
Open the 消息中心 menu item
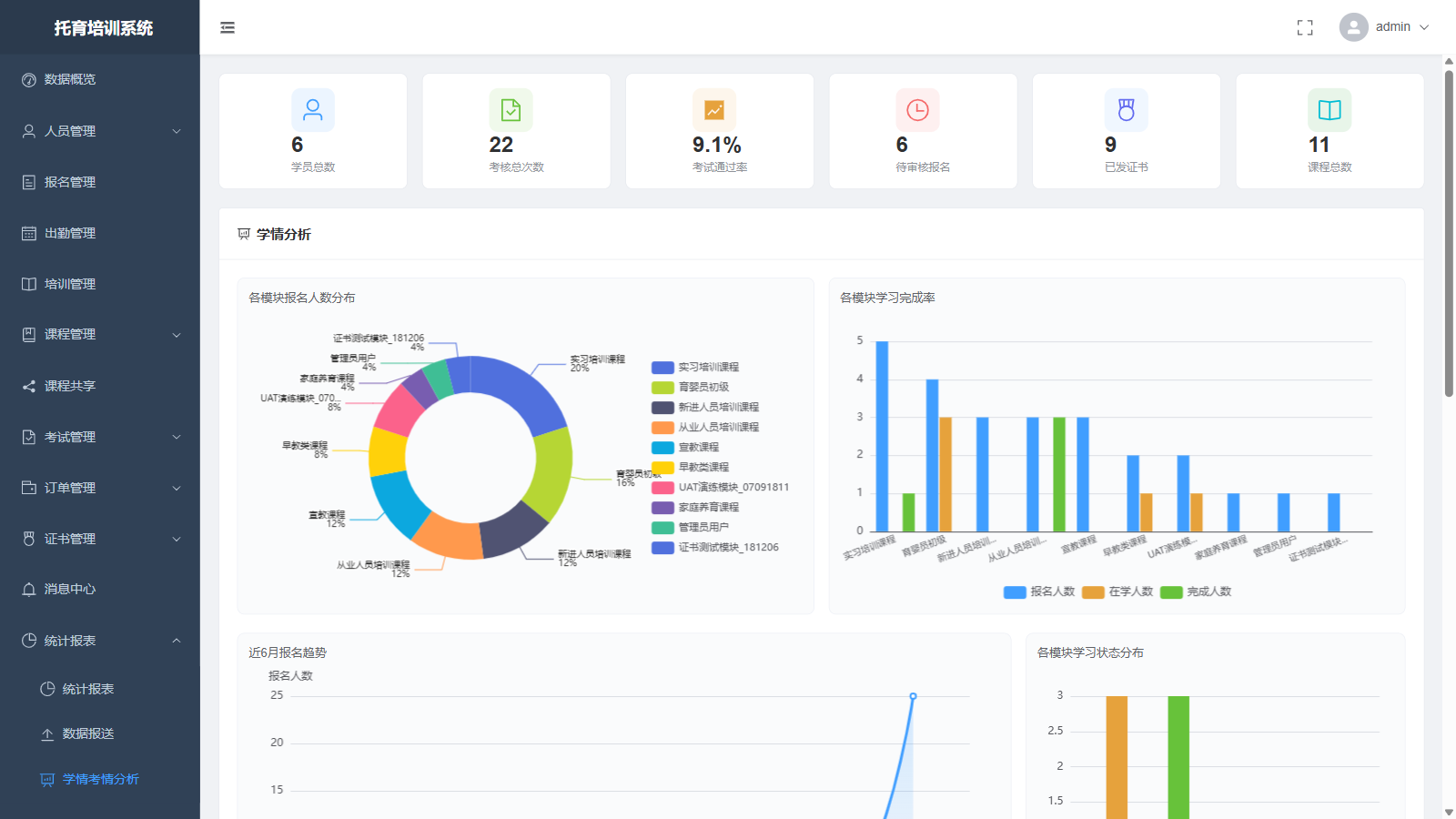(x=100, y=590)
